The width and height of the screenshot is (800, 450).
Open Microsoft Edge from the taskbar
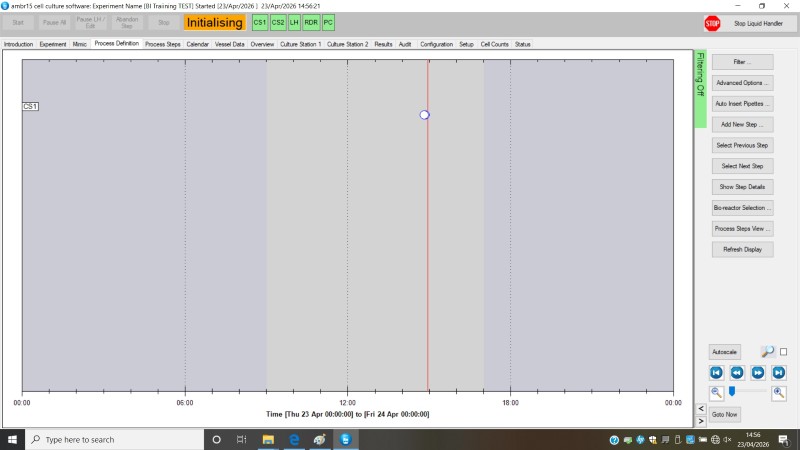tap(294, 439)
